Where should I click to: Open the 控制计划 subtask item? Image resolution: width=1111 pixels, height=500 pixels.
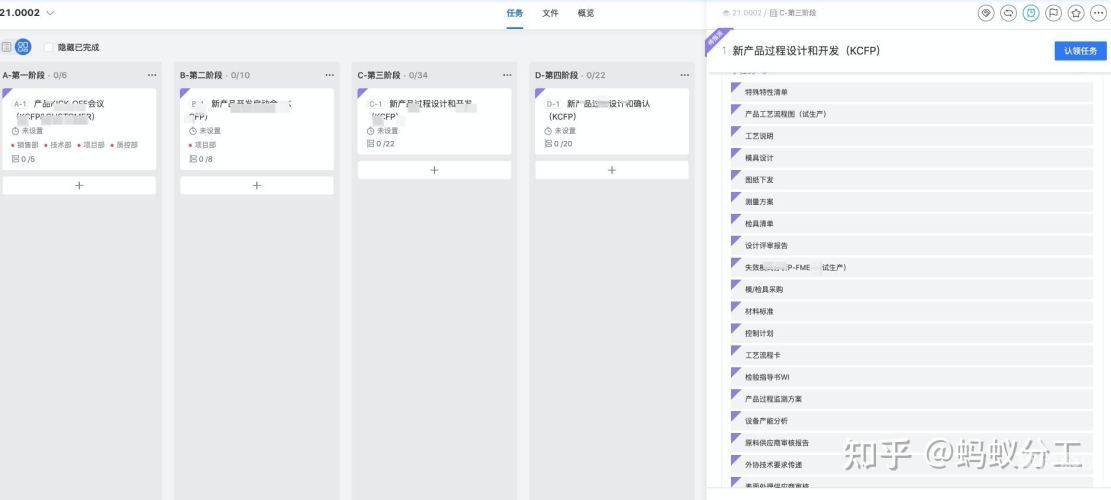click(912, 333)
